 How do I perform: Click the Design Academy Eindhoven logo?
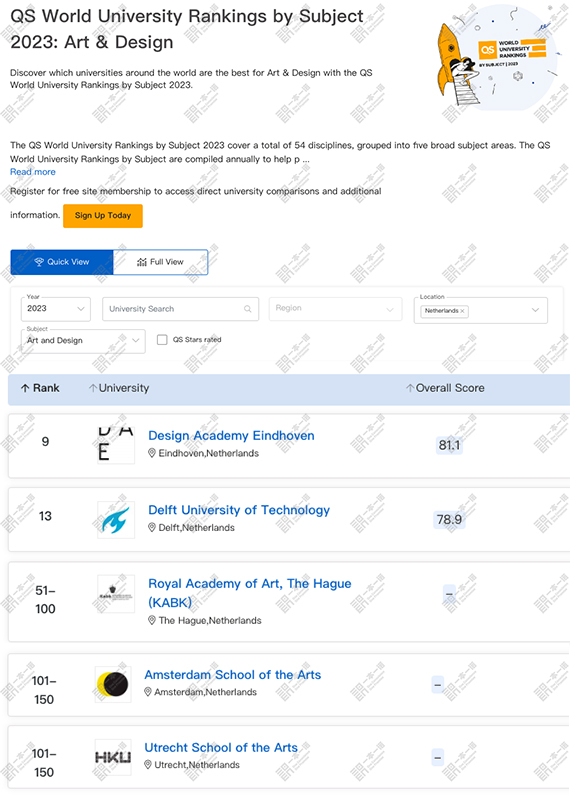116,445
